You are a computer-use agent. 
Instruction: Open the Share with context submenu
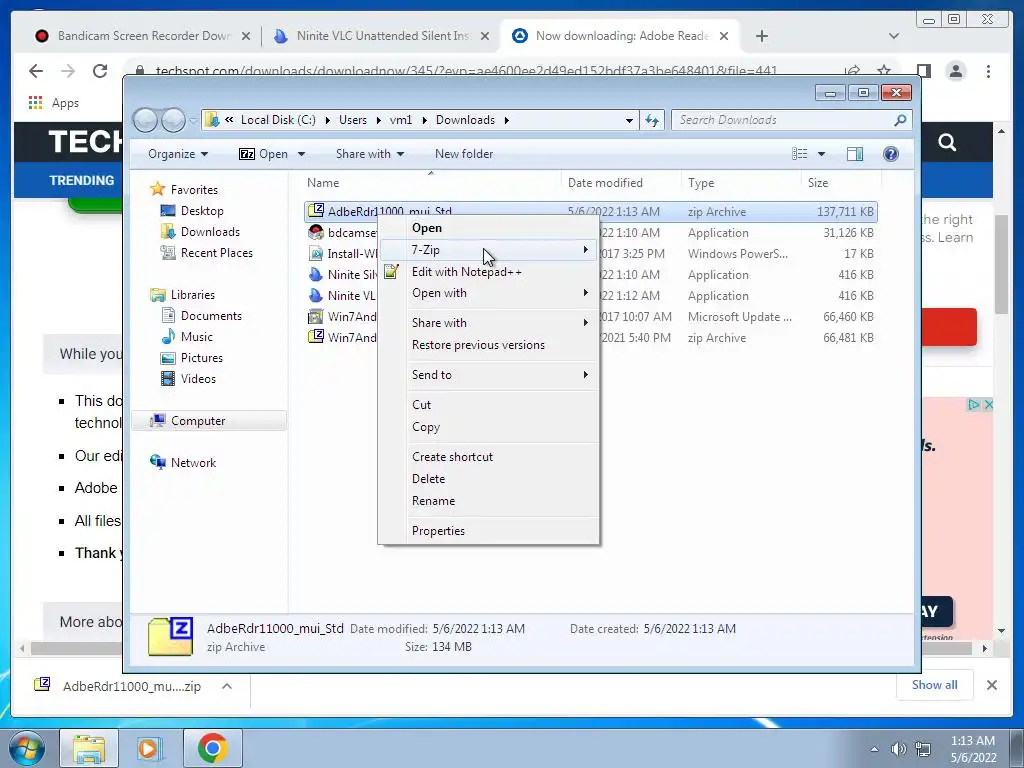point(488,323)
